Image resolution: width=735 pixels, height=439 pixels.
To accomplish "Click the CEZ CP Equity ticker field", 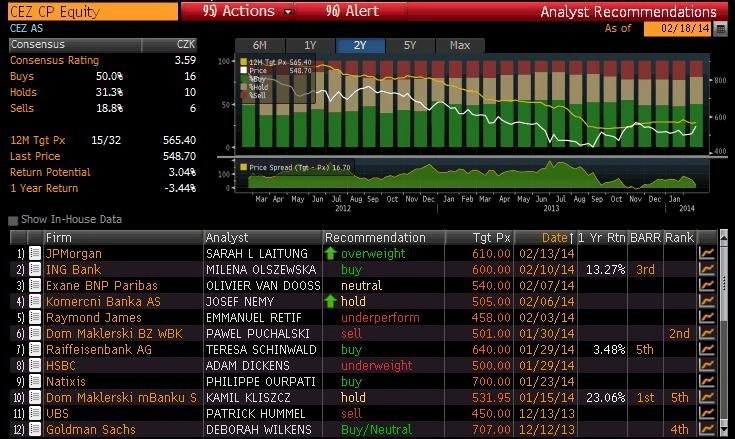I will coord(93,12).
